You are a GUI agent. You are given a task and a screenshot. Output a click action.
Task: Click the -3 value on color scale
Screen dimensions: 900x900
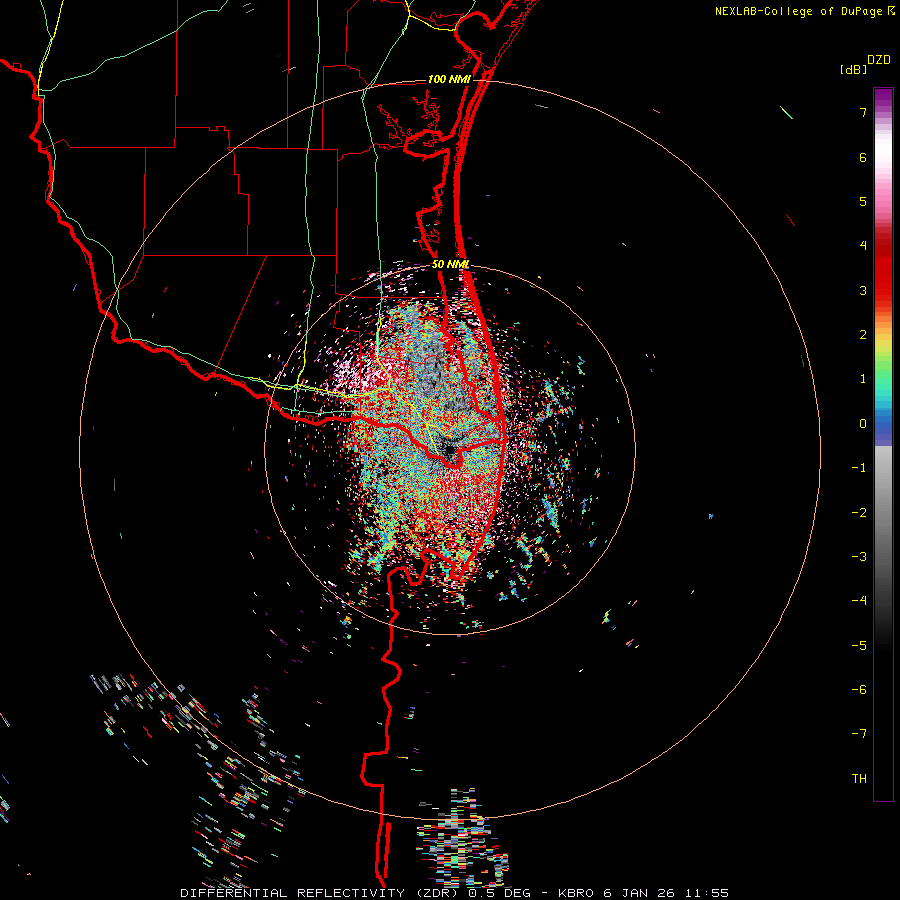pos(859,557)
